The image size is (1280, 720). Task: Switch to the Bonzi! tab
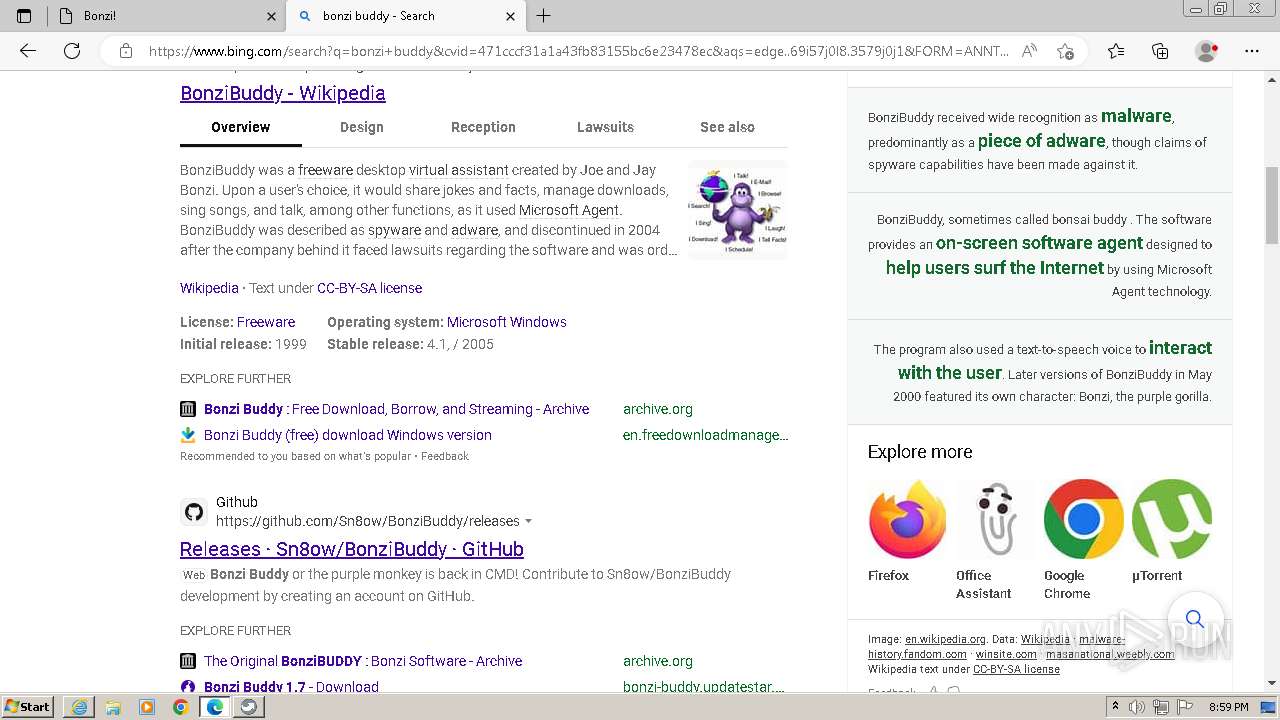click(165, 16)
